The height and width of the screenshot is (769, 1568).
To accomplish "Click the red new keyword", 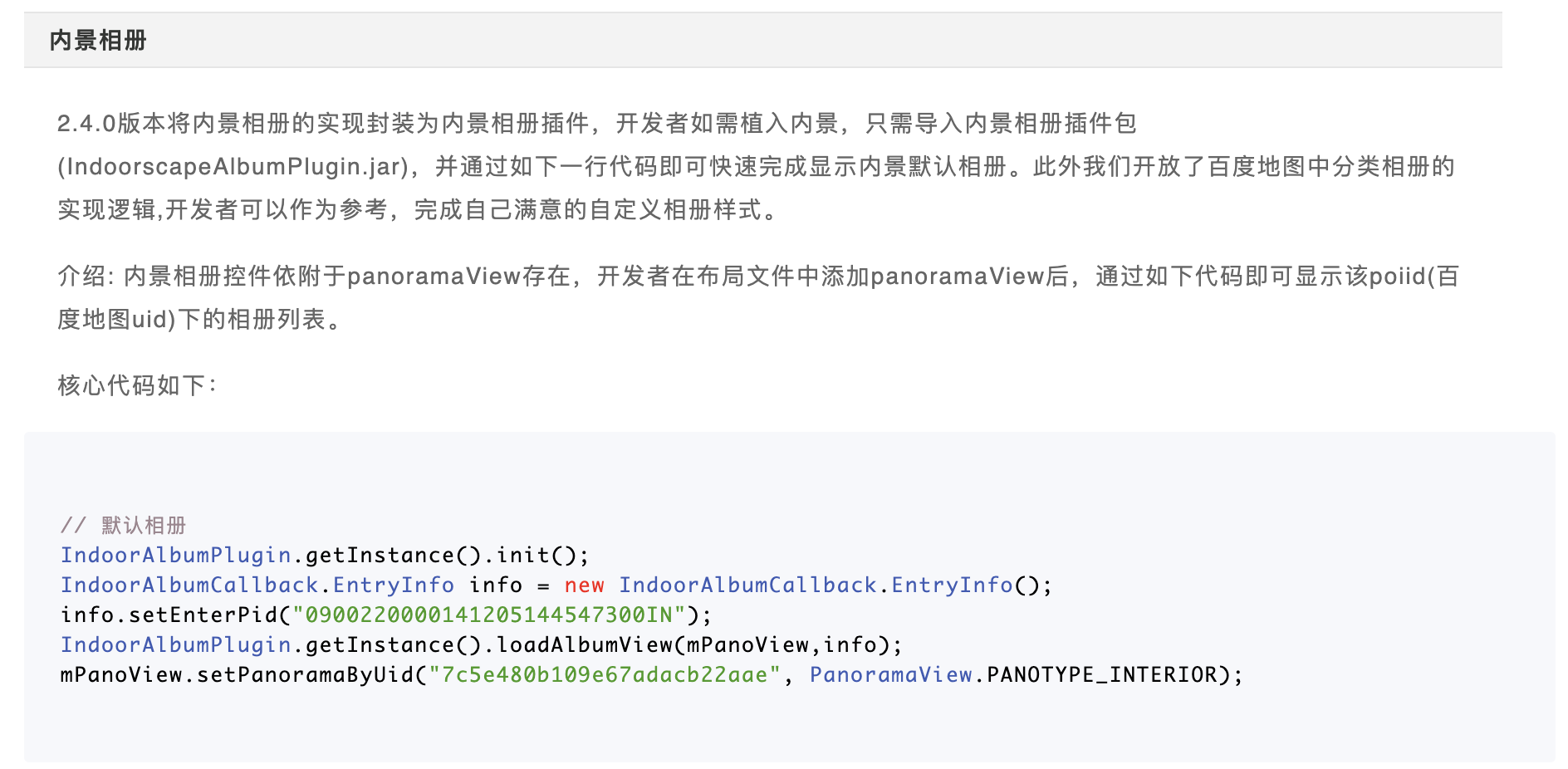I will (x=584, y=585).
